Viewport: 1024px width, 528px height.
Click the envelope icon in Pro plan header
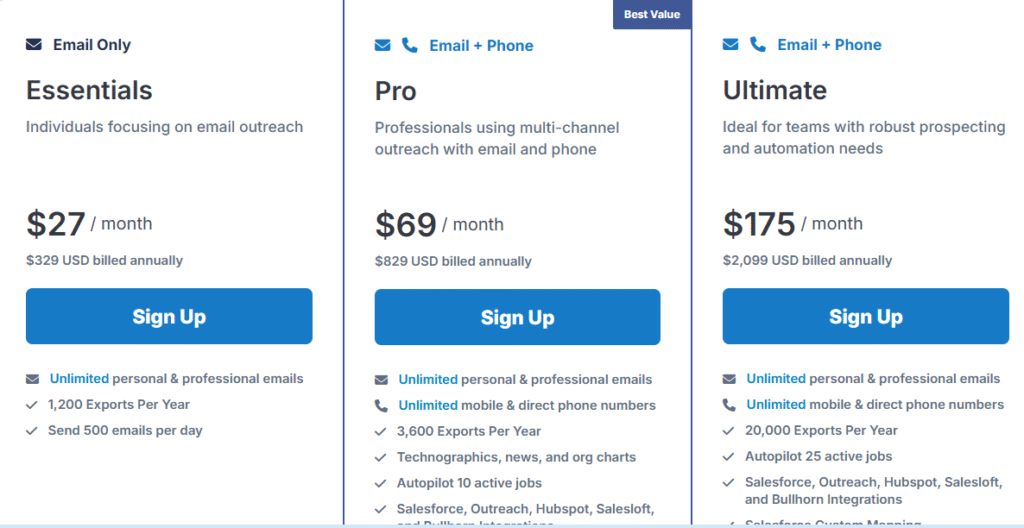click(382, 46)
